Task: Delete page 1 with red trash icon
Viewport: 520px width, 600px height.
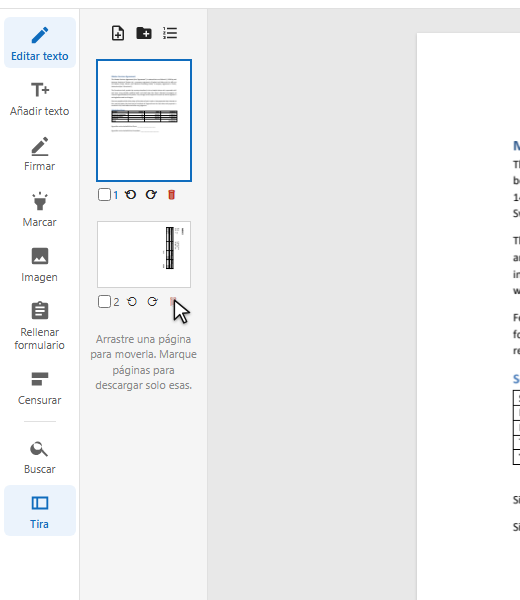Action: [x=171, y=195]
